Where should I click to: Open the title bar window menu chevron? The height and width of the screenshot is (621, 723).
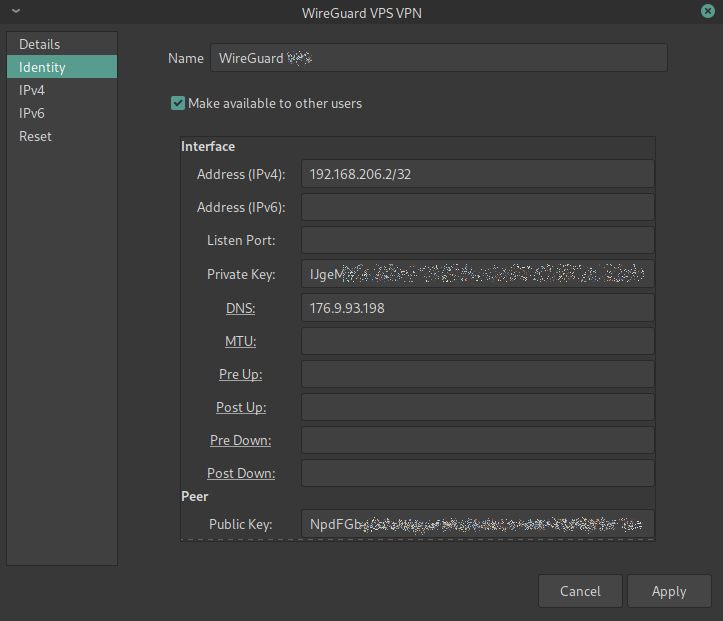point(16,10)
